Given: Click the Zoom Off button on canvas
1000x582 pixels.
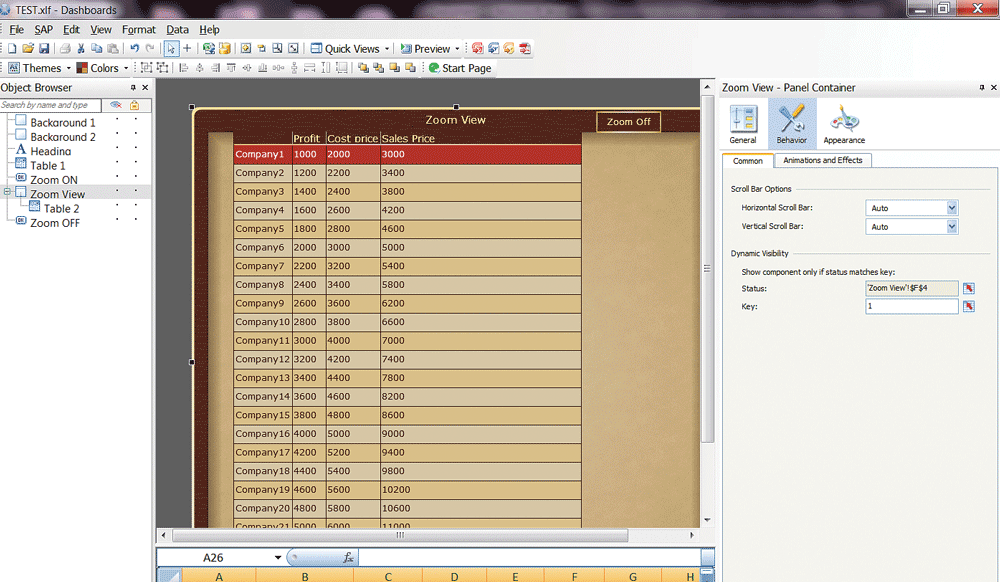Looking at the screenshot, I should 628,122.
